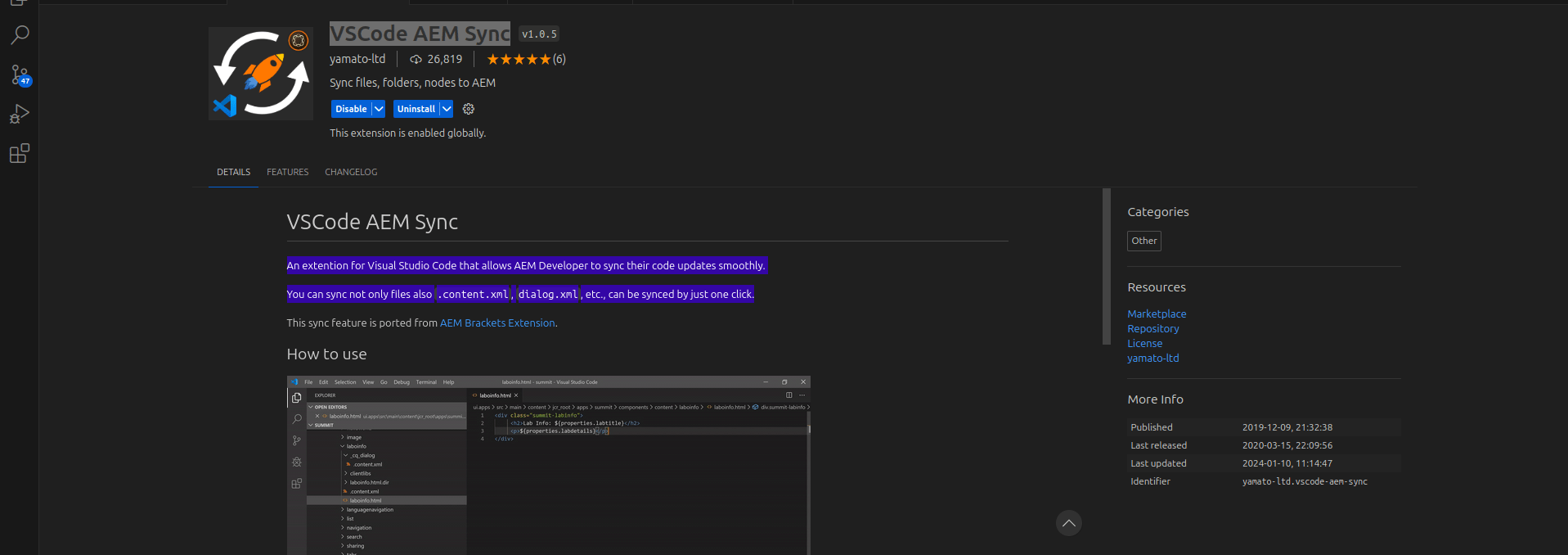Screen dimensions: 1568x555
Task: Switch to the DETAILS tab
Action: [233, 172]
